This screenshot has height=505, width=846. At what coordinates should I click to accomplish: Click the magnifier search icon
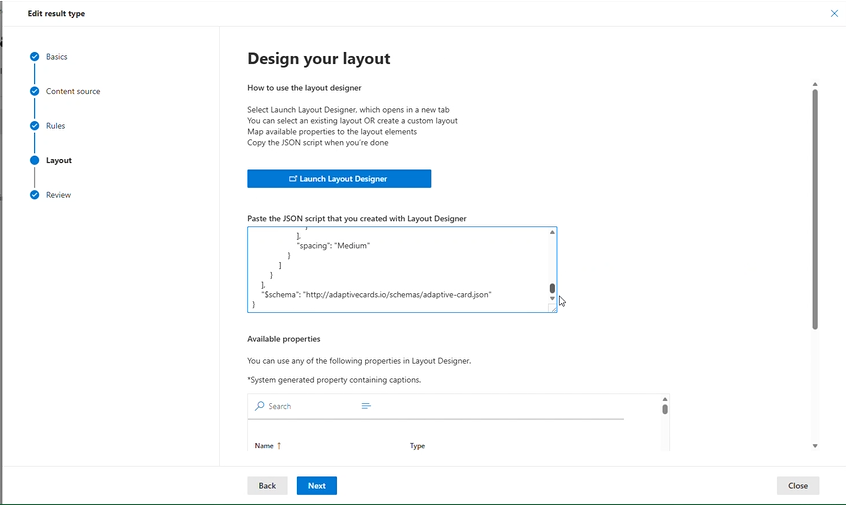[x=260, y=406]
